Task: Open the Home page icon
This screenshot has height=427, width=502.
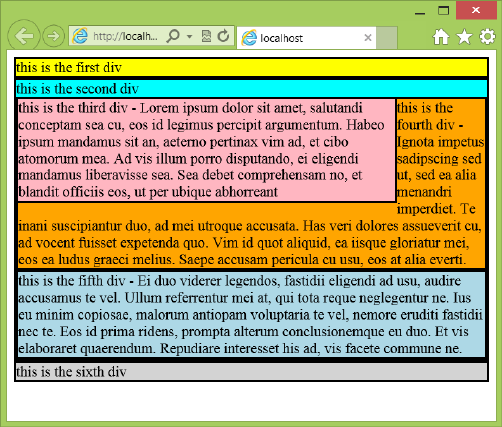Action: coord(441,36)
